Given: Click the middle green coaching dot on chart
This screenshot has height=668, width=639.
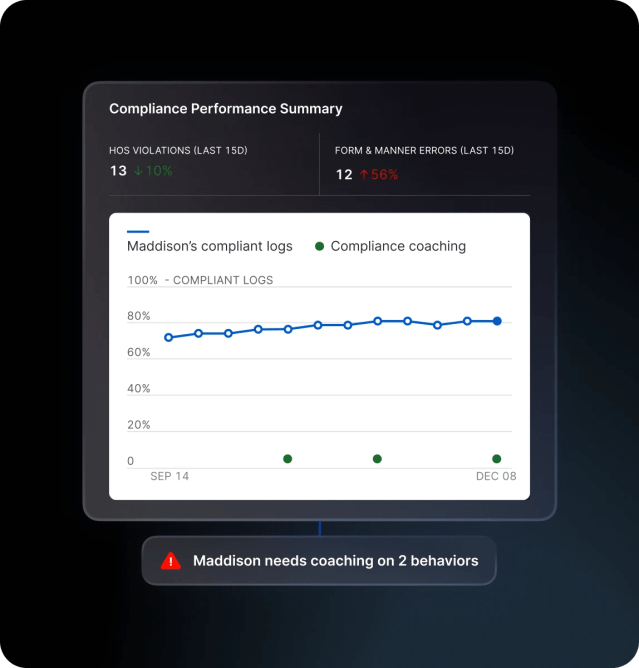Looking at the screenshot, I should pos(377,459).
